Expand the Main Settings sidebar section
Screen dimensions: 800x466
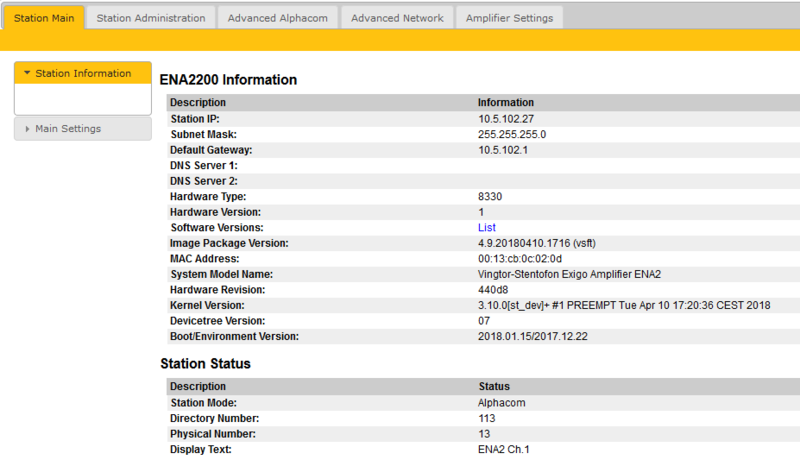click(x=67, y=128)
